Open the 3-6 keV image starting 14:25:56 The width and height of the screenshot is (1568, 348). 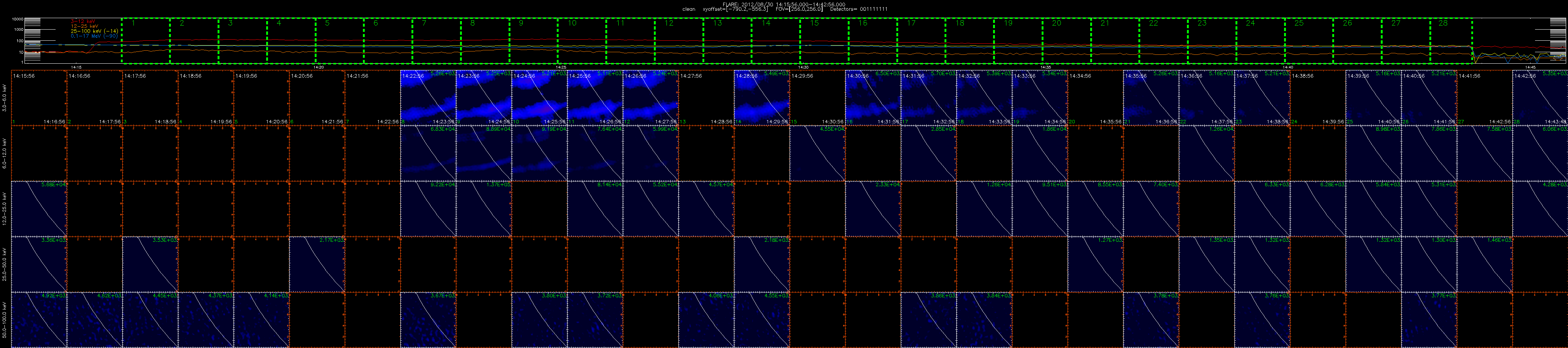(x=595, y=98)
